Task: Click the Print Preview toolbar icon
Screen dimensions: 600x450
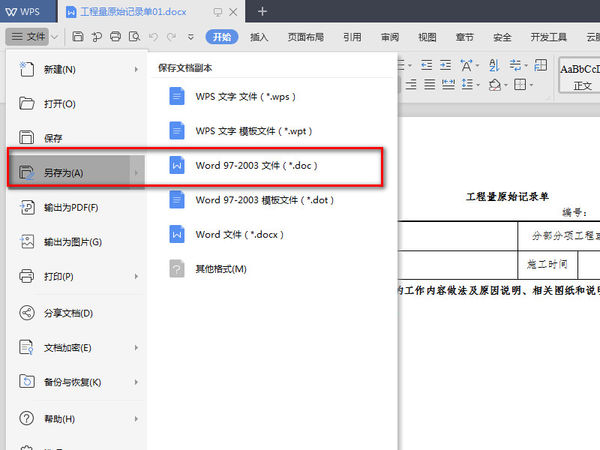Action: pyautogui.click(x=134, y=37)
